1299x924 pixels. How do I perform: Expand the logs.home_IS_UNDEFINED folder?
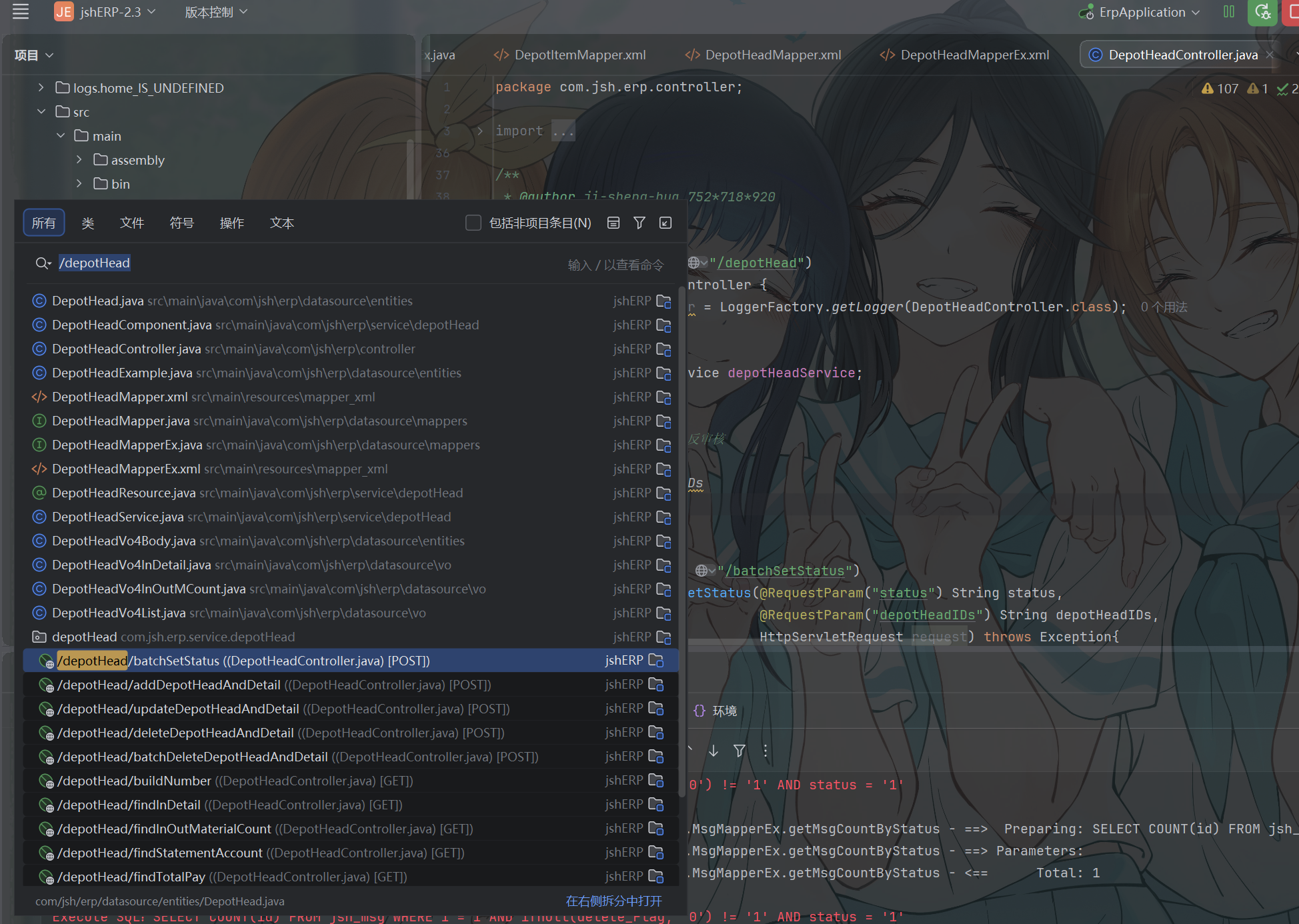(x=41, y=87)
